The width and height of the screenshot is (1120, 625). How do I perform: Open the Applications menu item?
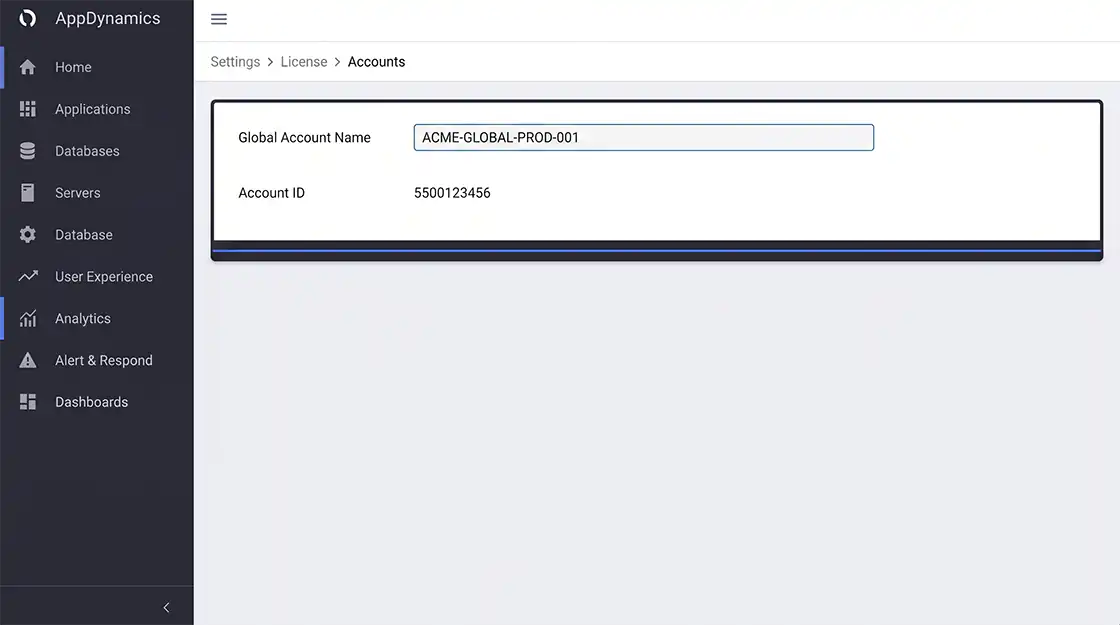click(x=96, y=109)
